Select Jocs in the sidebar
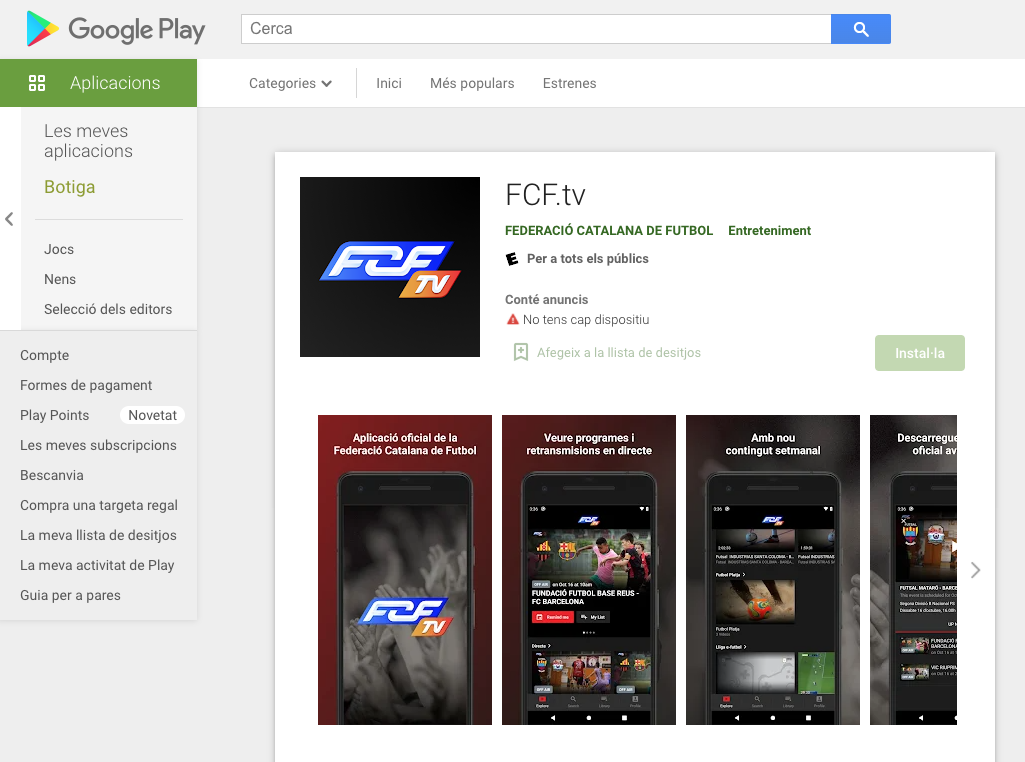This screenshot has height=762, width=1025. pos(59,249)
